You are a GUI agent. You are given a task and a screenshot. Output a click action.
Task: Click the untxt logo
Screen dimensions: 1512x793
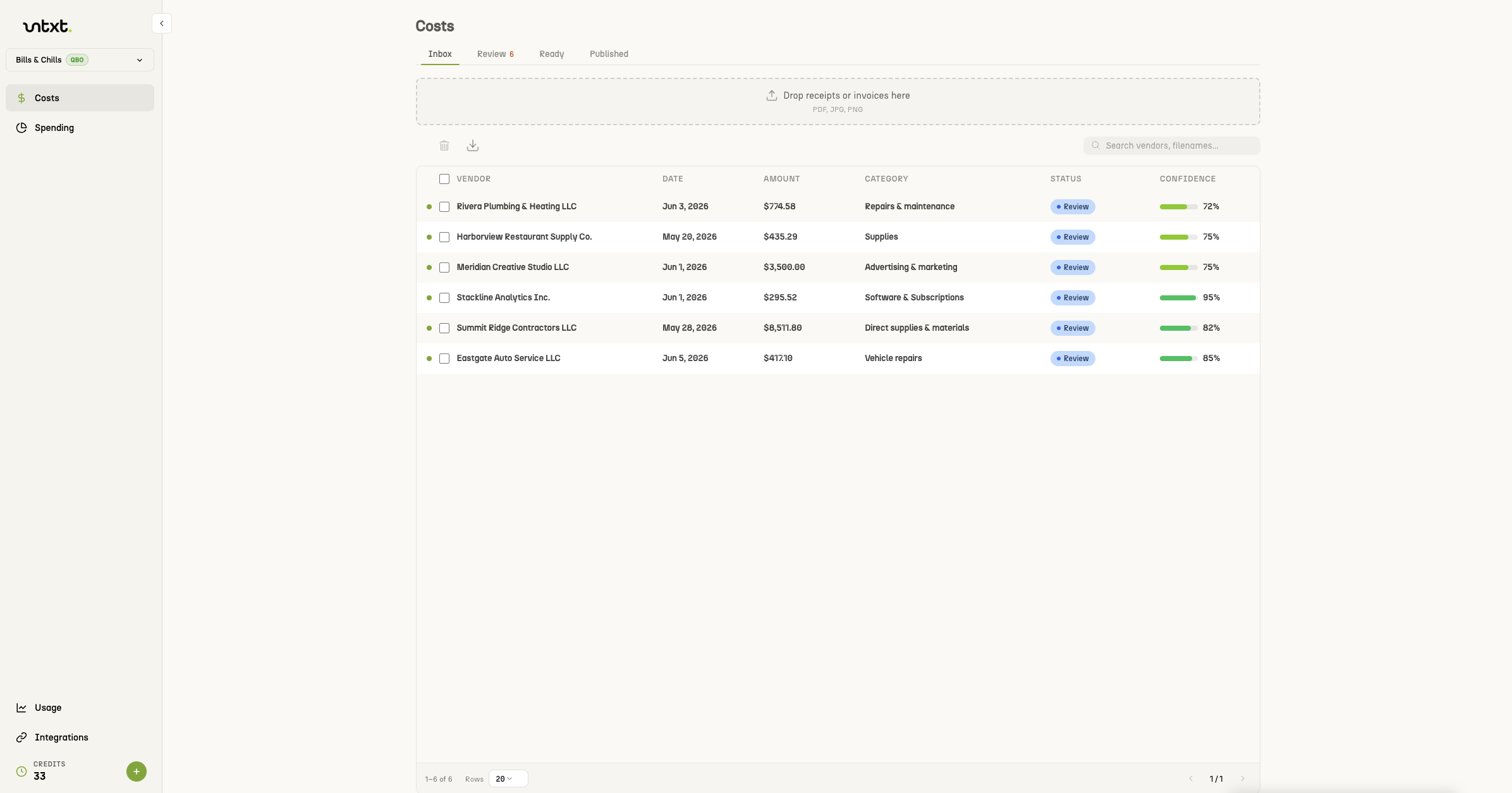[47, 26]
